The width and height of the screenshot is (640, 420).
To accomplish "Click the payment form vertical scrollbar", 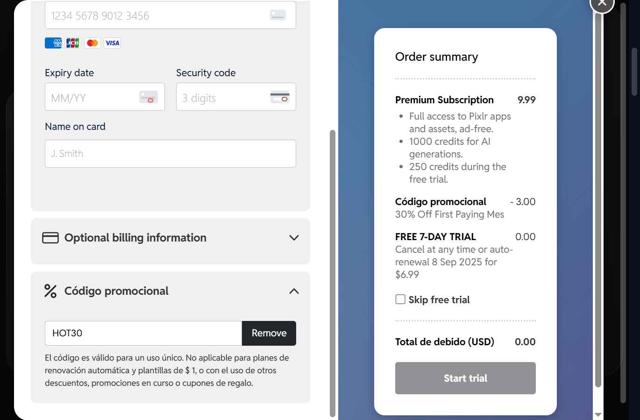I will pyautogui.click(x=333, y=273).
